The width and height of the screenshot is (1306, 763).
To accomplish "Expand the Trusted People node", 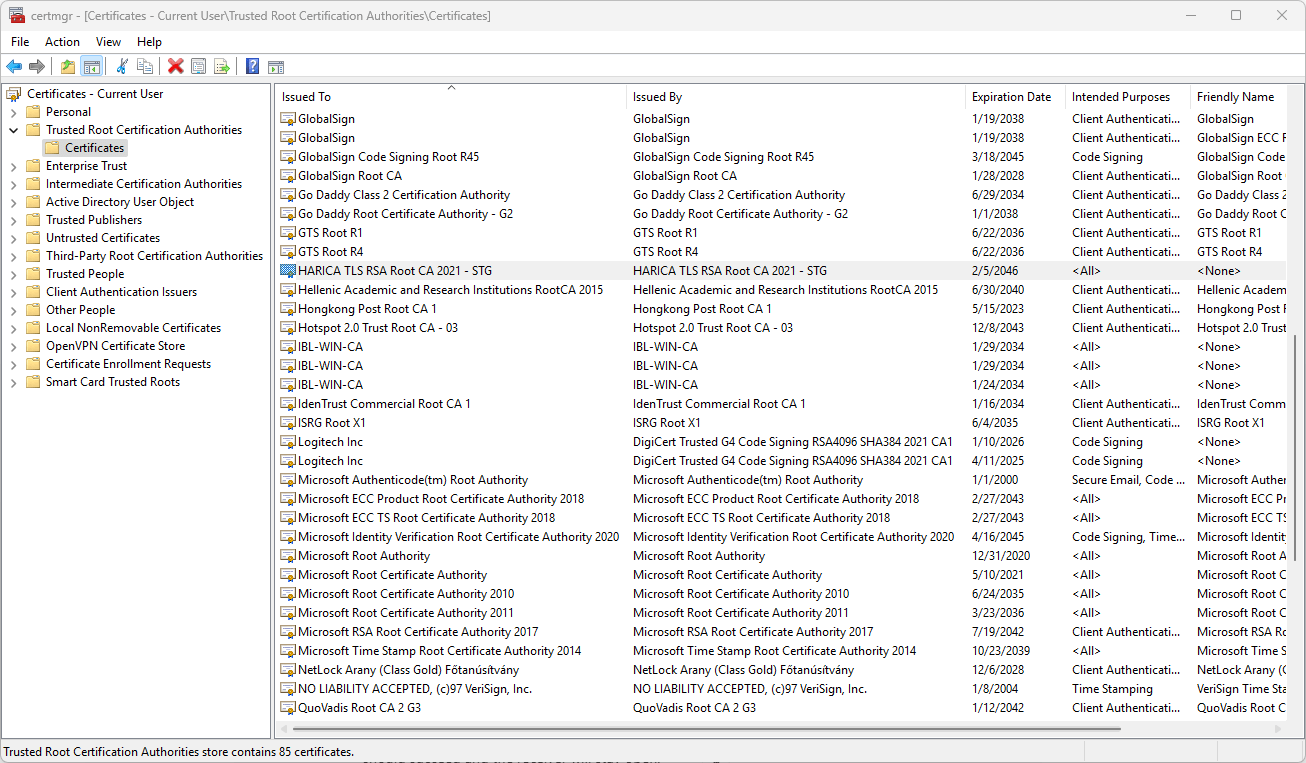I will pyautogui.click(x=14, y=274).
